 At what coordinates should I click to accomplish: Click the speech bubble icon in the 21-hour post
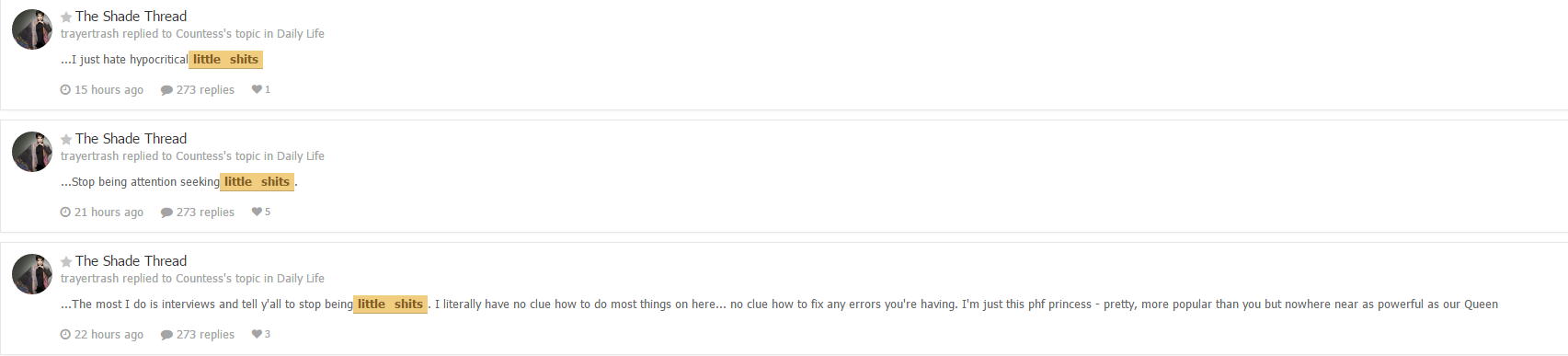(x=166, y=212)
